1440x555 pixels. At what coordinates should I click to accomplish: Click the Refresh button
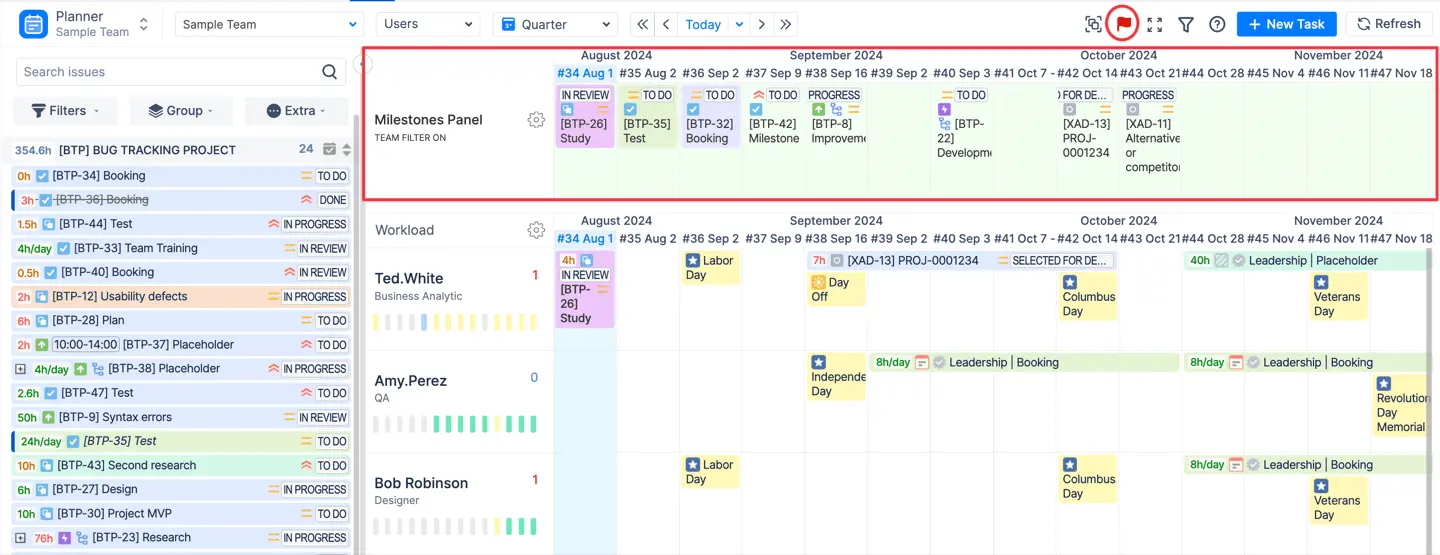(1388, 24)
